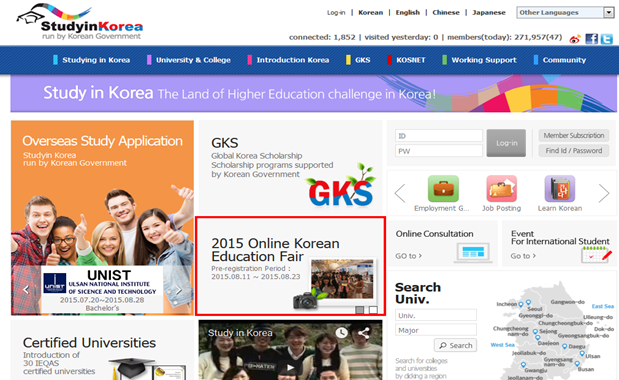The image size is (619, 380).
Task: Follow Event Go to link
Action: click(523, 256)
